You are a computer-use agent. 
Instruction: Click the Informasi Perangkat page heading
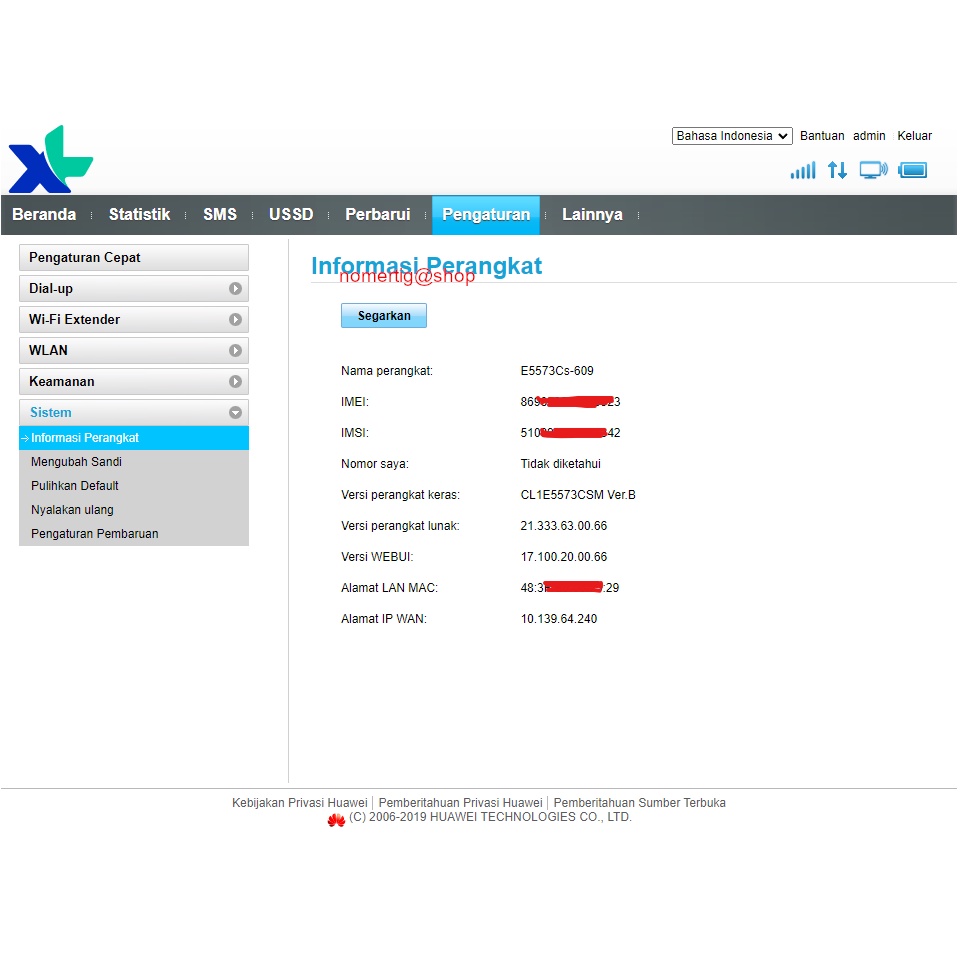tap(426, 266)
